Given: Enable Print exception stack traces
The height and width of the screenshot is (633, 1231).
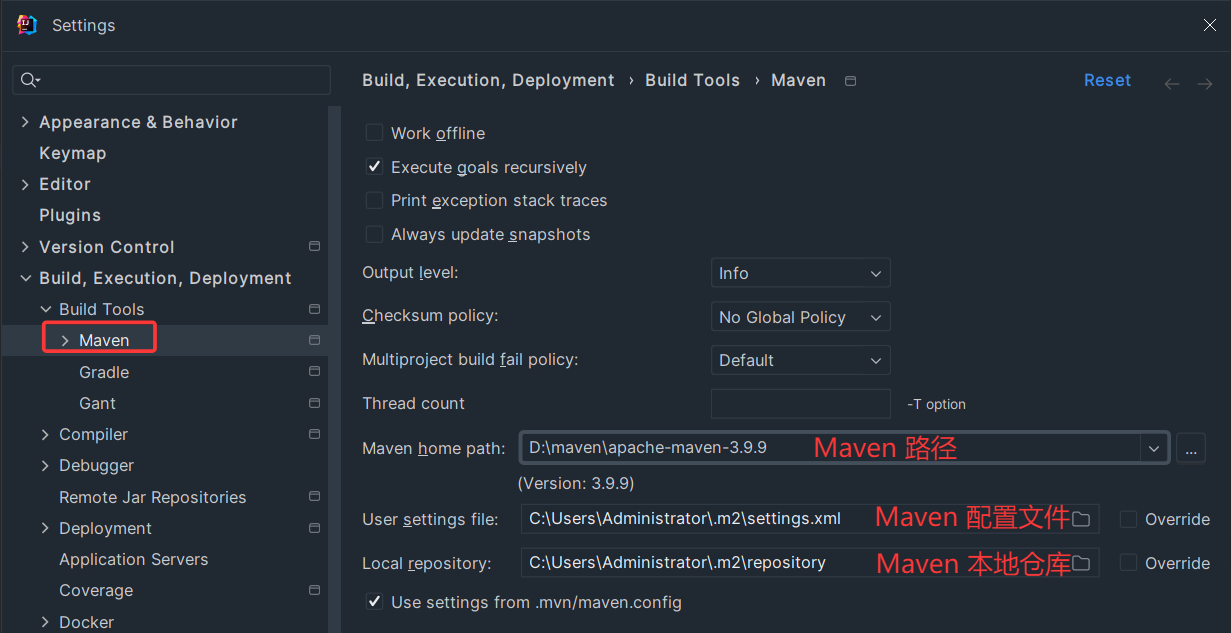Looking at the screenshot, I should point(374,200).
